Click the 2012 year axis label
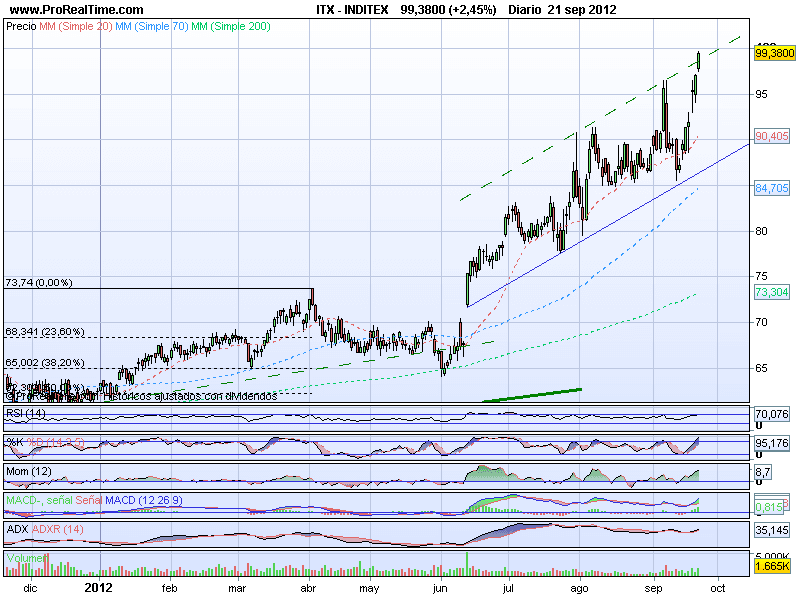 [98, 588]
